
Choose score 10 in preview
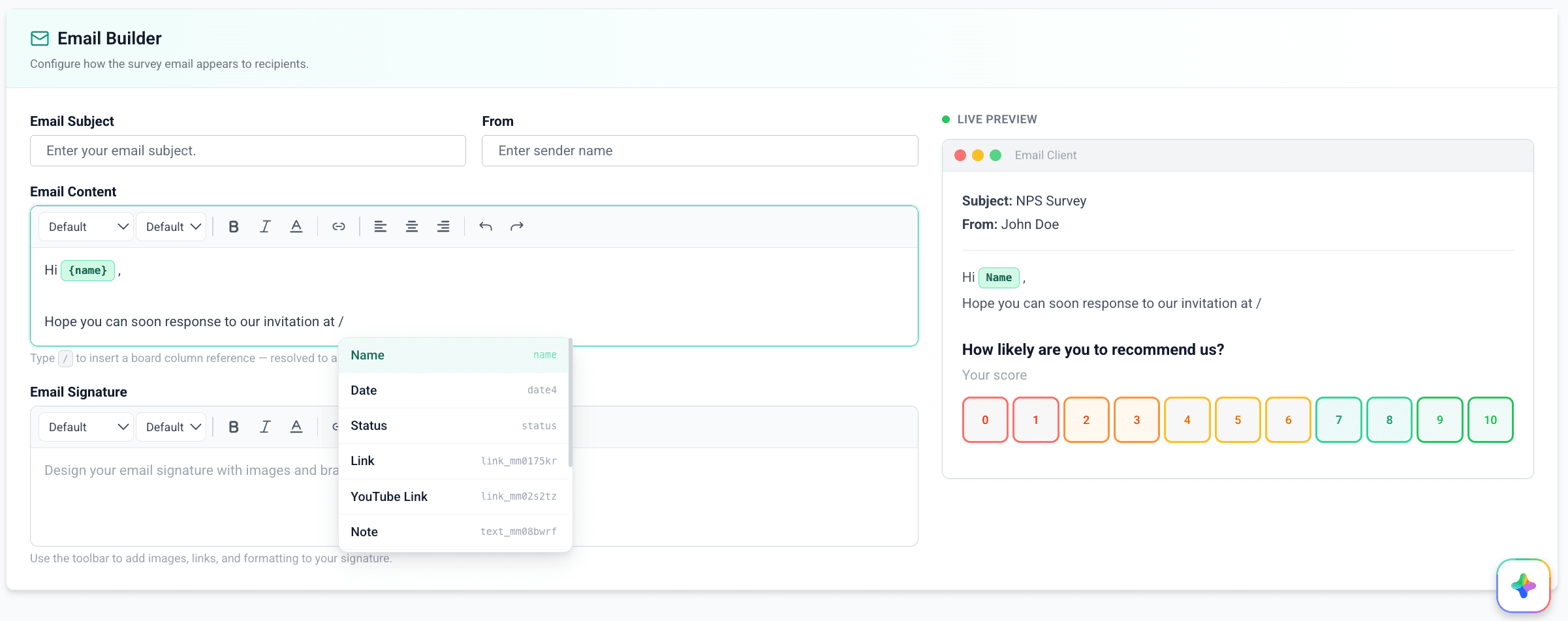pyautogui.click(x=1490, y=419)
